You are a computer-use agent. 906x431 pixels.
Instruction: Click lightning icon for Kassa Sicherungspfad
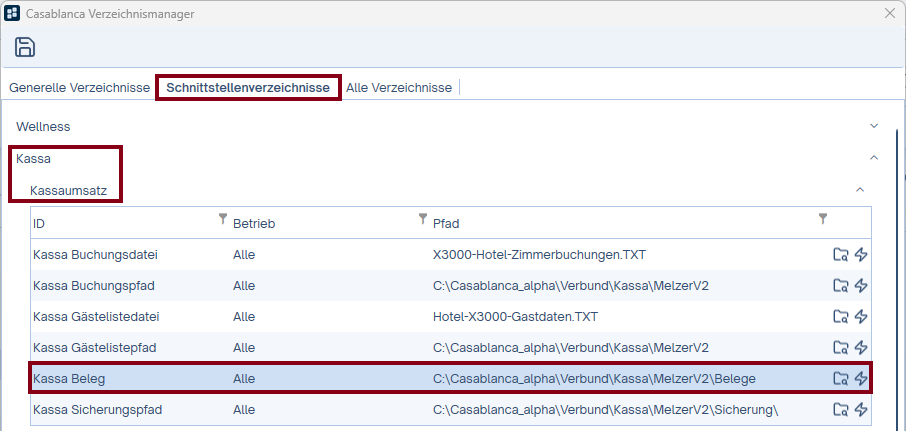click(x=861, y=410)
